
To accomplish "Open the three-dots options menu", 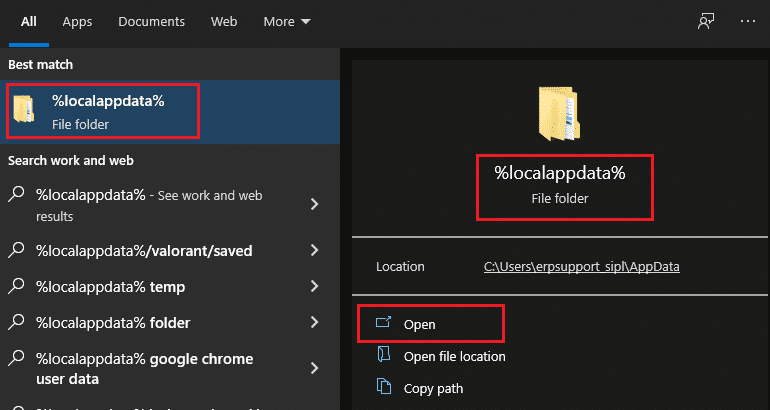I will (748, 21).
